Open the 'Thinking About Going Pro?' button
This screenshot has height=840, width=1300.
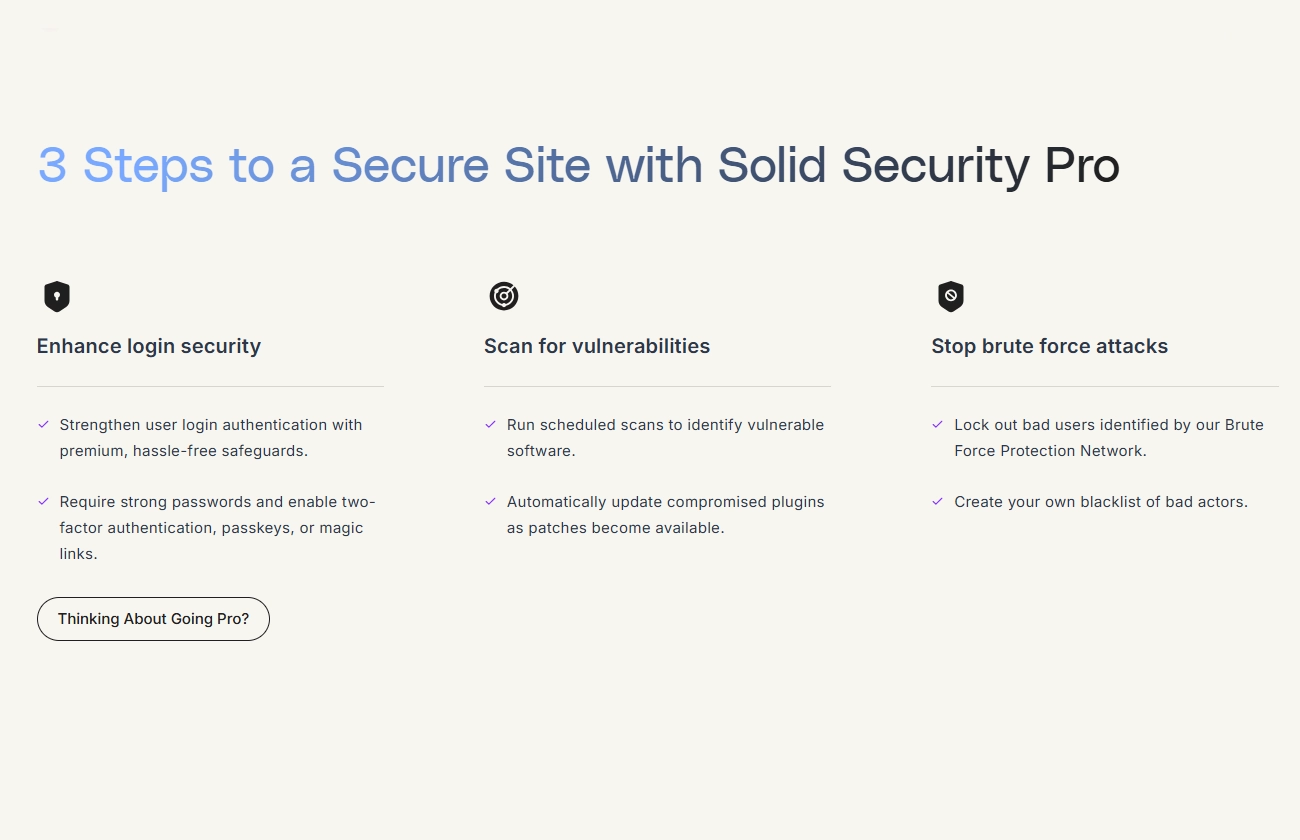coord(153,619)
